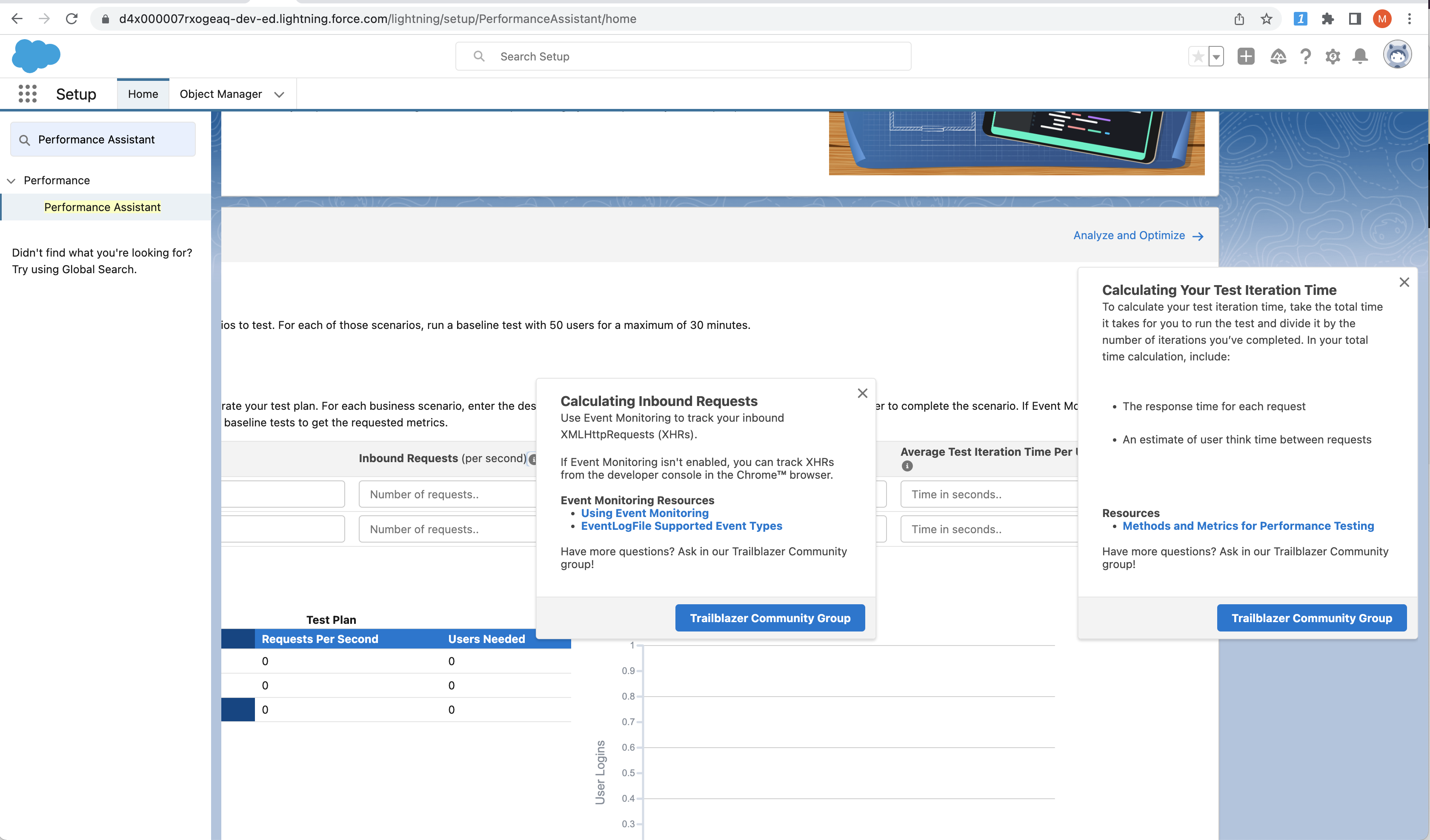1430x840 pixels.
Task: Click the first Time in seconds field
Action: tap(989, 494)
